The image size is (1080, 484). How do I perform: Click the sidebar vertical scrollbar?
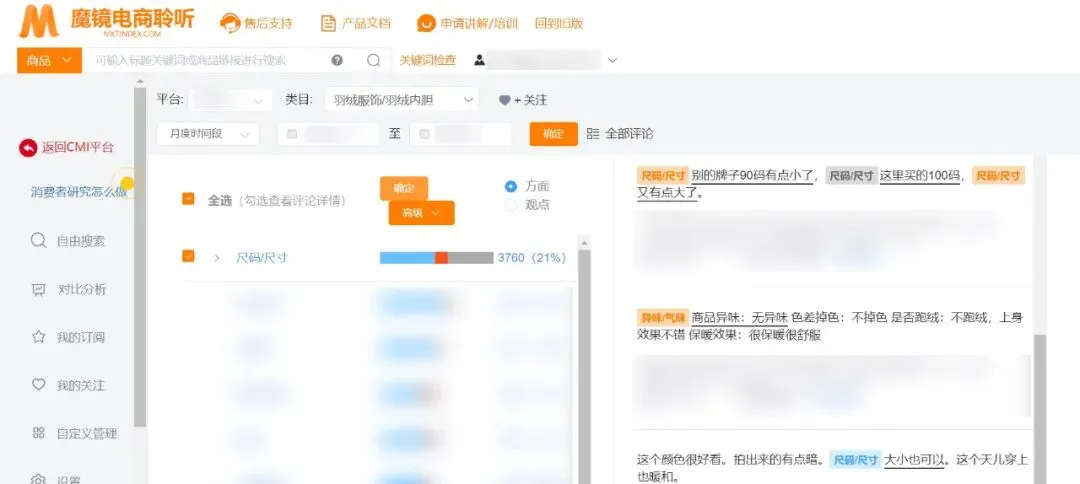pos(140,255)
